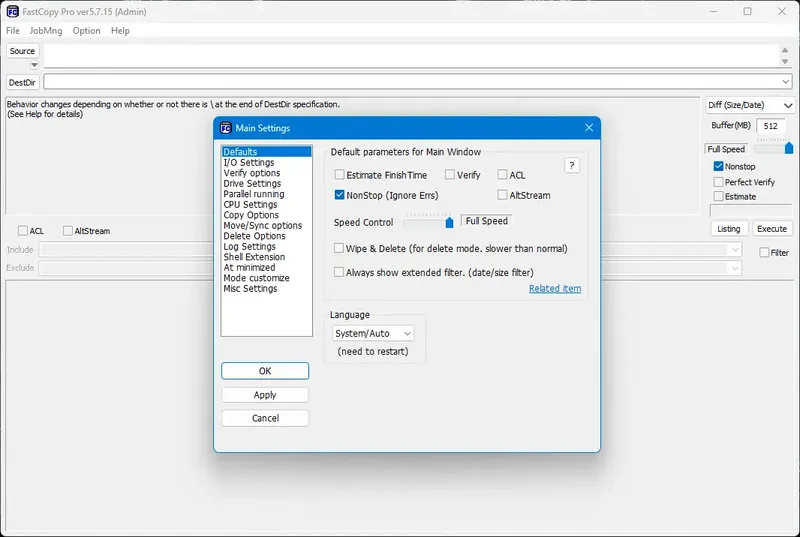Open the Help menu

click(x=120, y=31)
